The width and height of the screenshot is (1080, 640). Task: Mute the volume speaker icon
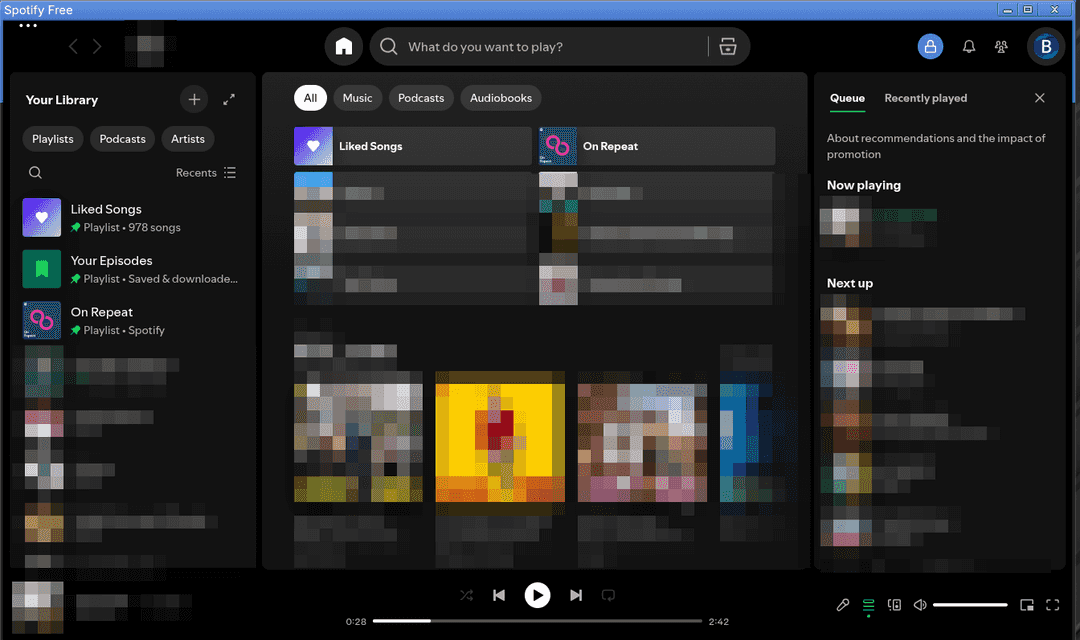pyautogui.click(x=920, y=605)
